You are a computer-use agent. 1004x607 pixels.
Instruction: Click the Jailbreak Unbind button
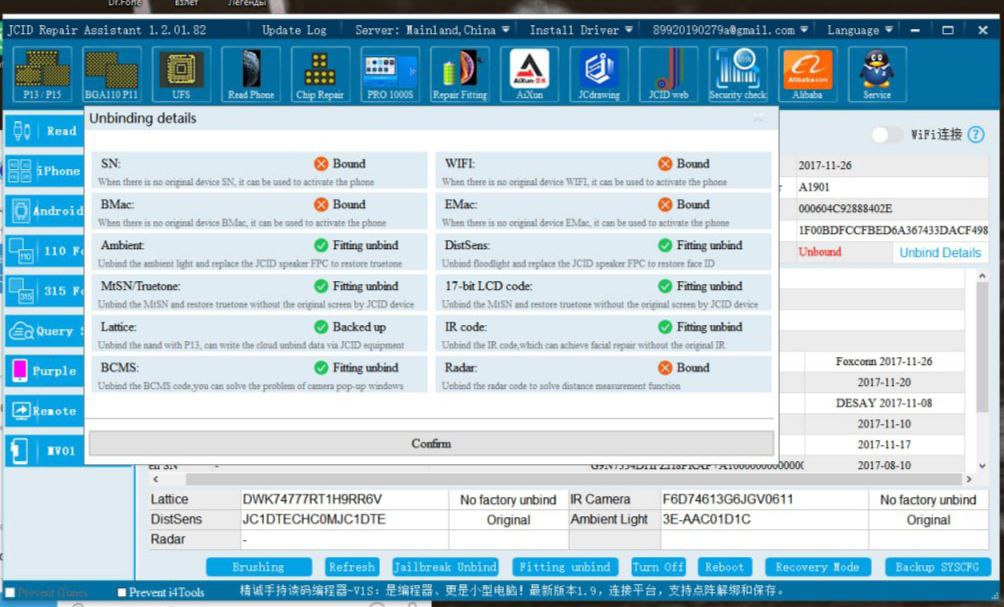click(444, 567)
